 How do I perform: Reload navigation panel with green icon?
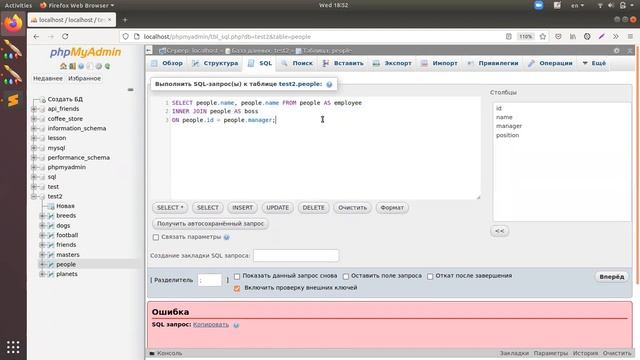pos(107,66)
